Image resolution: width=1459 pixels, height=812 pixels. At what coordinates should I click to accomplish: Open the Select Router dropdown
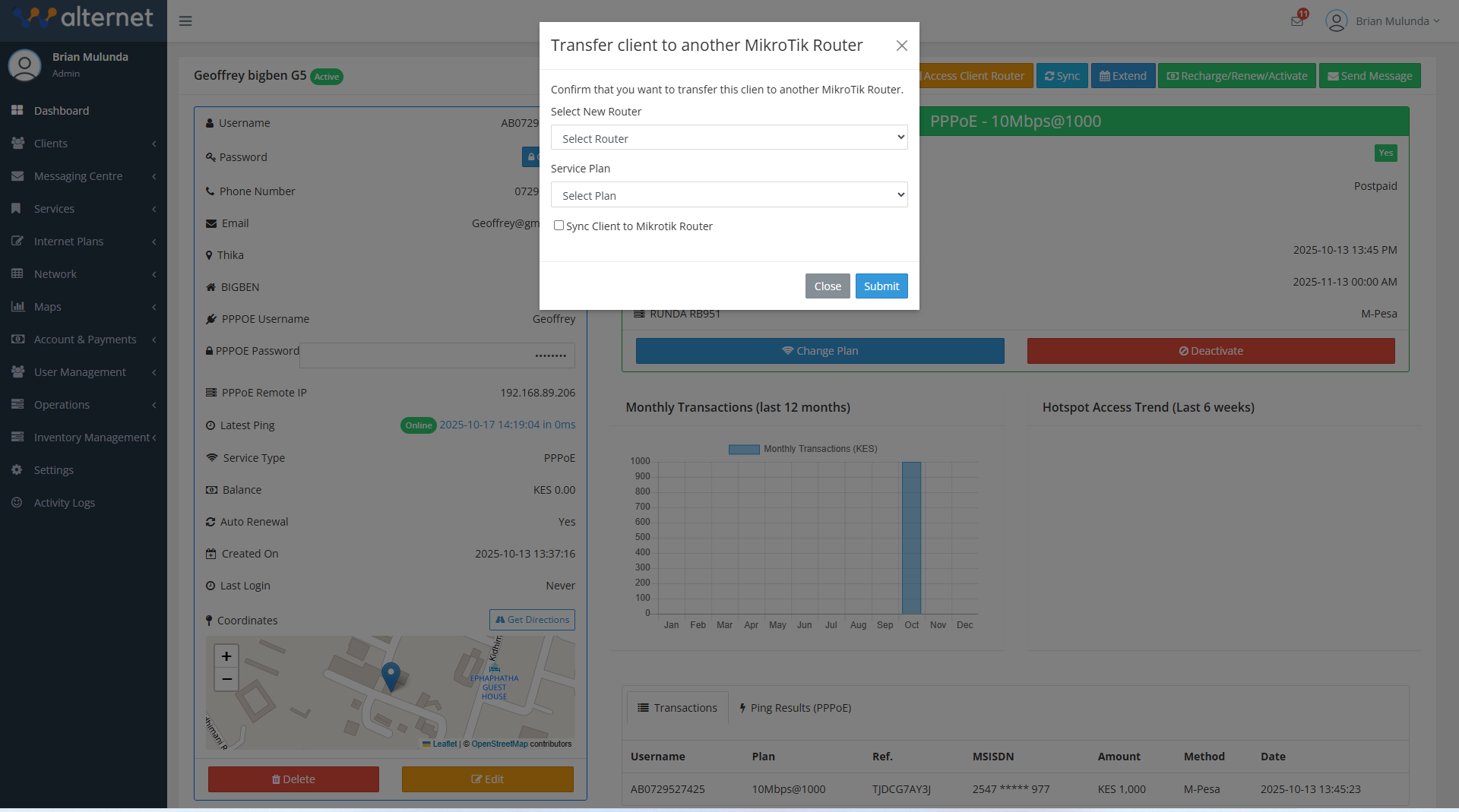point(729,138)
